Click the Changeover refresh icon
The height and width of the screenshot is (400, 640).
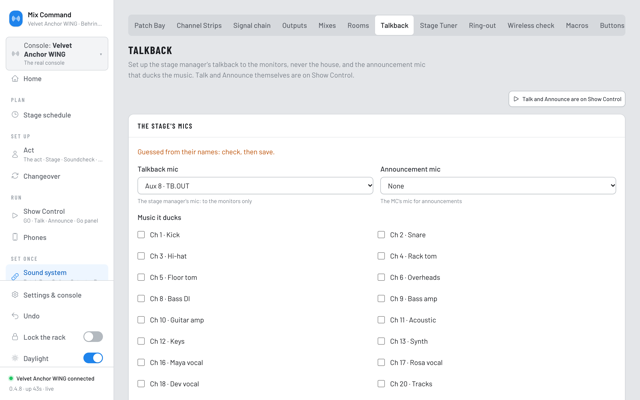click(x=15, y=176)
